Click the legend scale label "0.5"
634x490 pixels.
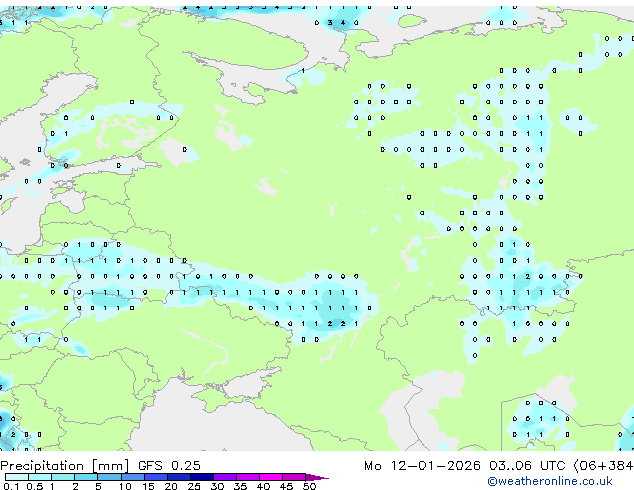click(x=35, y=486)
